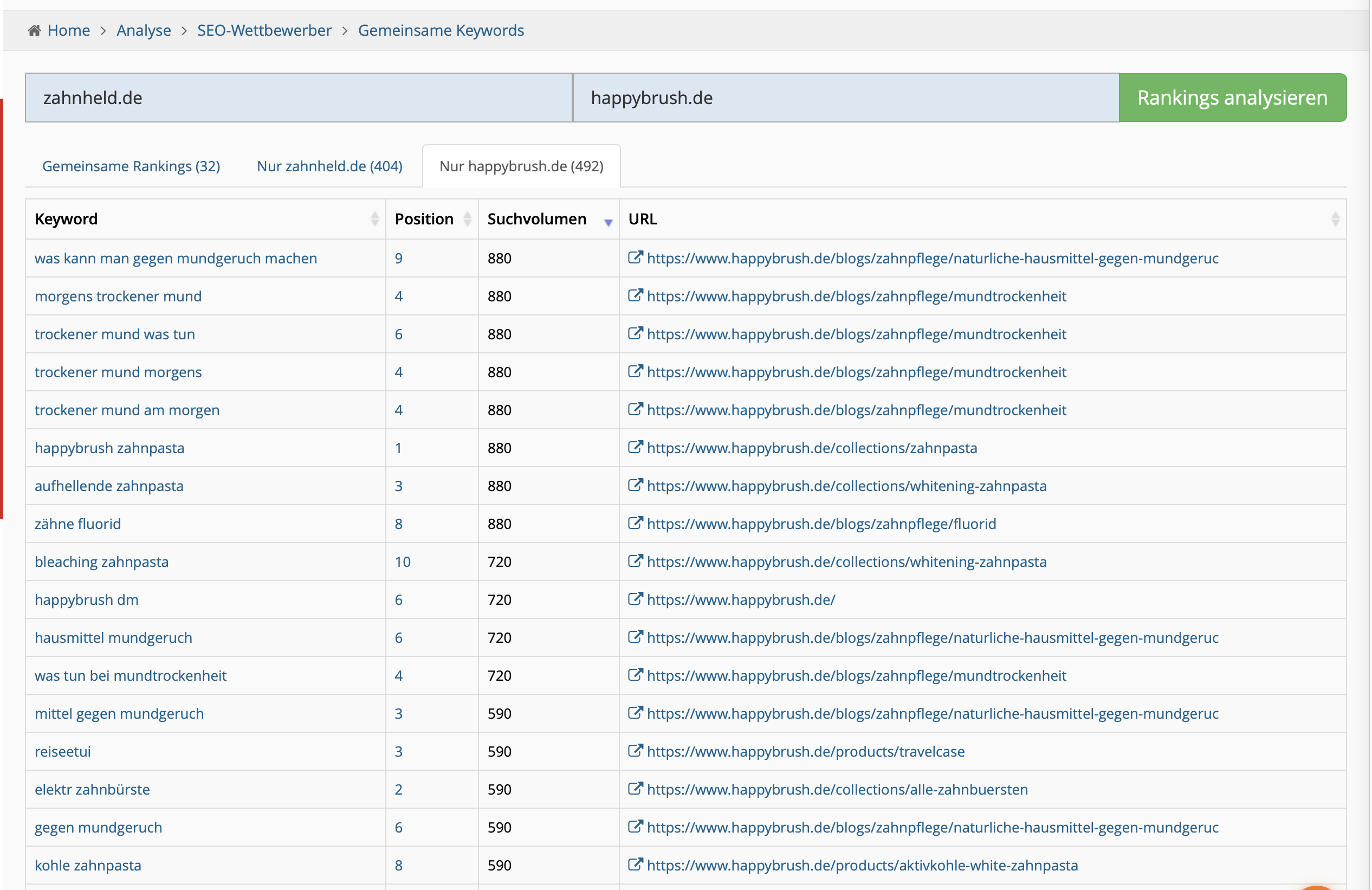Switch to Nur zahnheld.de (404) tab
This screenshot has width=1372, height=890.
[x=330, y=166]
